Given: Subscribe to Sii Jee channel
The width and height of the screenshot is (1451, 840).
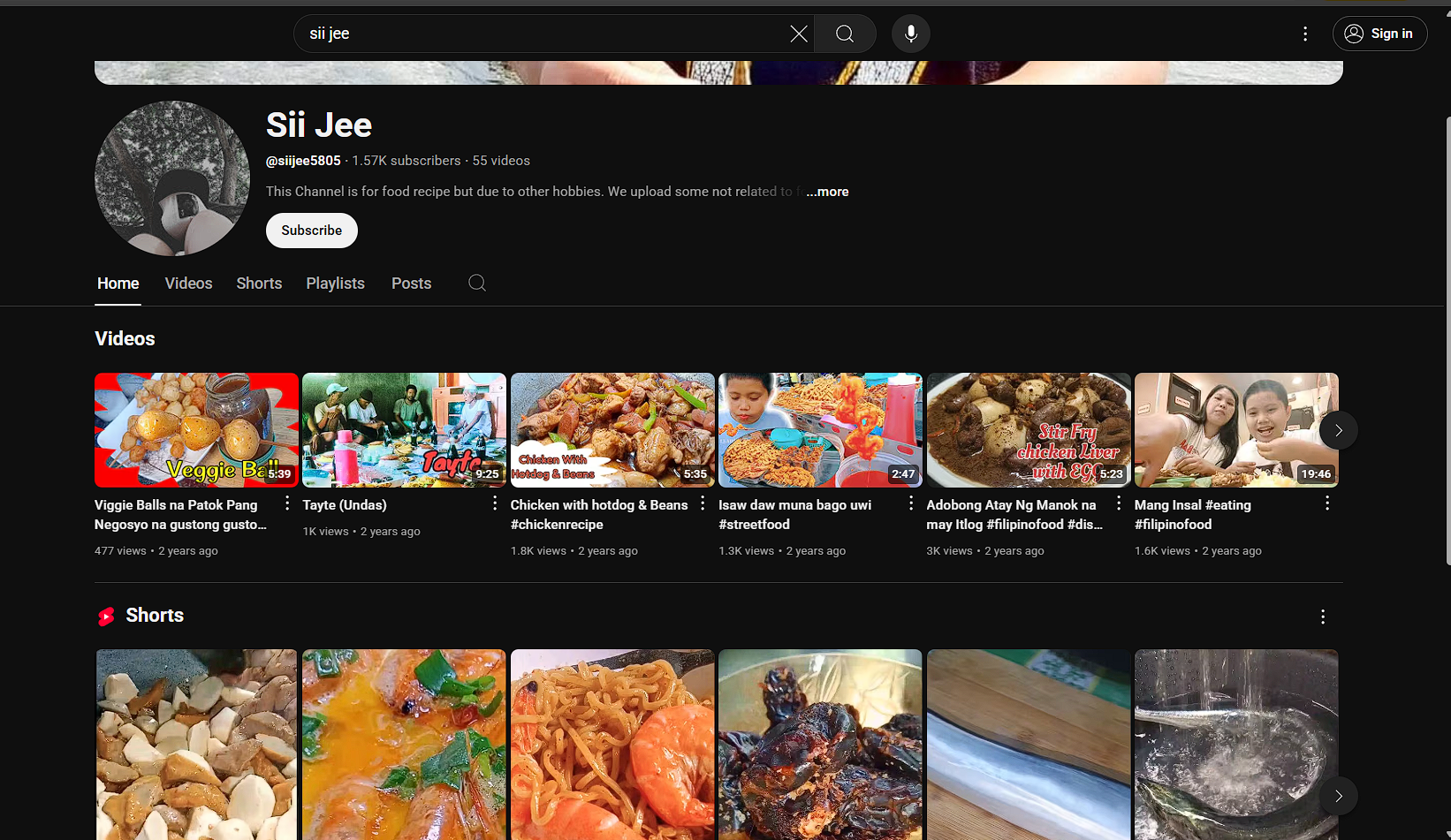Looking at the screenshot, I should pyautogui.click(x=311, y=231).
